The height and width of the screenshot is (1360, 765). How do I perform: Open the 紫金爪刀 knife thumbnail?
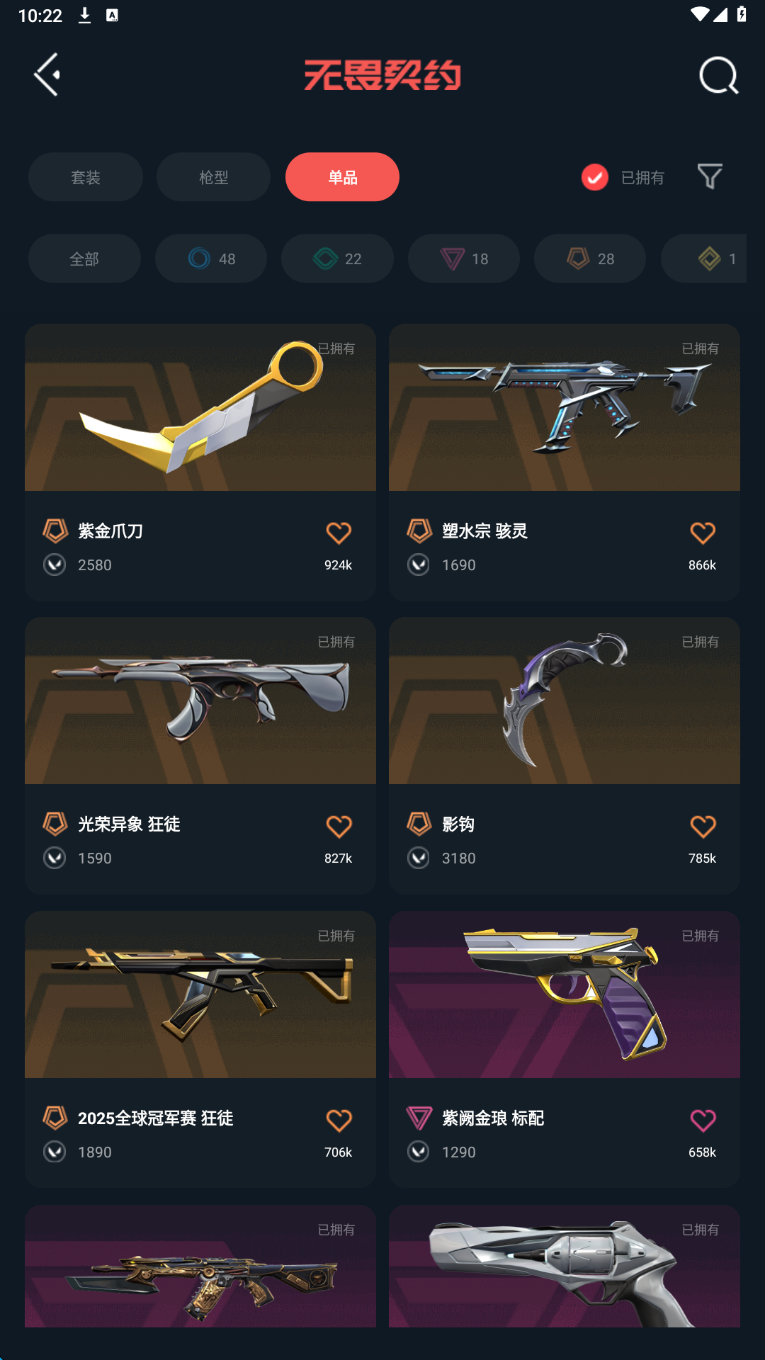point(200,407)
